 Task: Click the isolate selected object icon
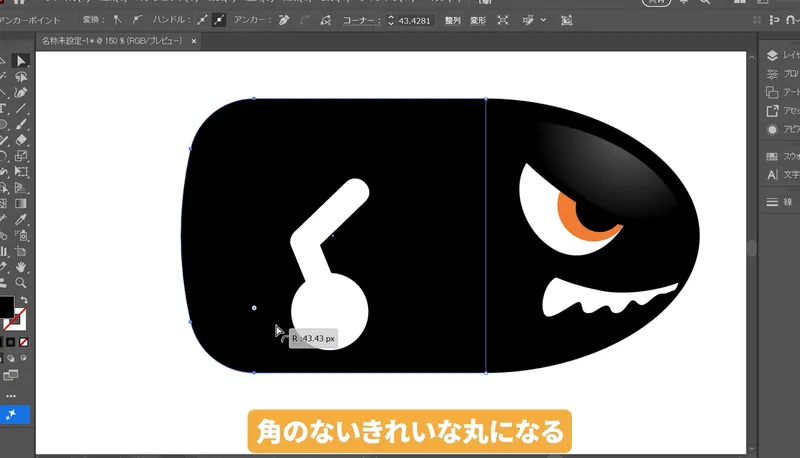pyautogui.click(x=502, y=19)
